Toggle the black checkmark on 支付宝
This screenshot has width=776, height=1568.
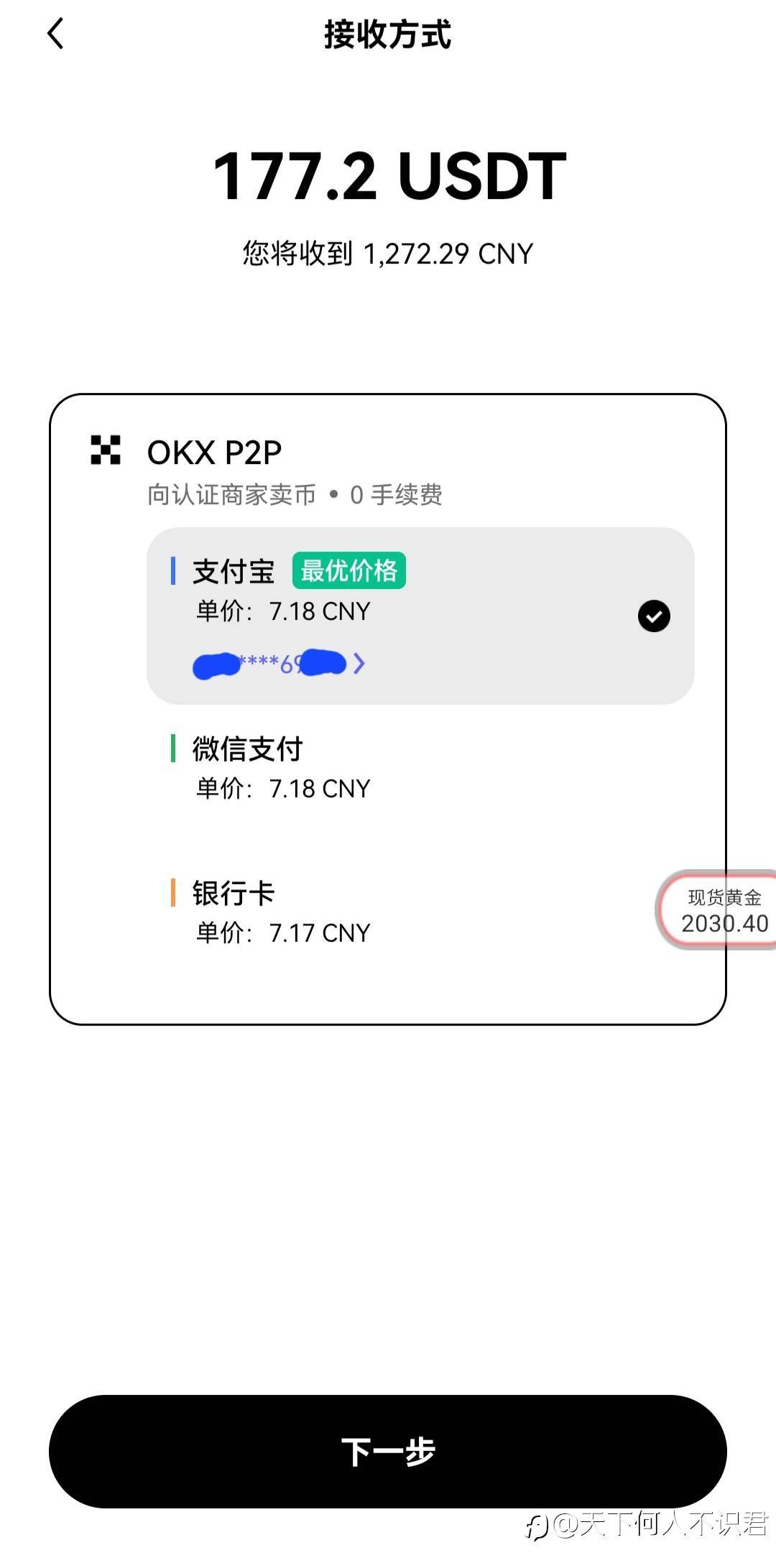click(654, 616)
